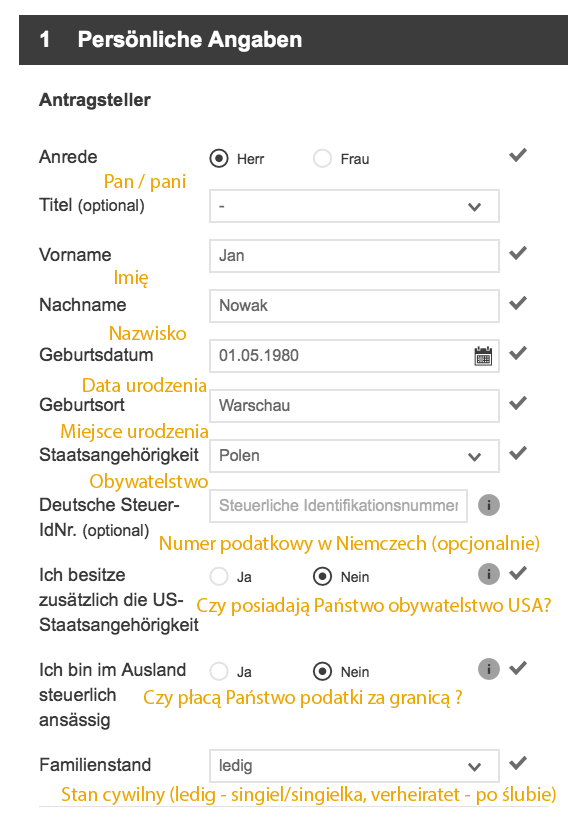
Task: Click the Geburtsort field with Warschau
Action: [x=354, y=405]
